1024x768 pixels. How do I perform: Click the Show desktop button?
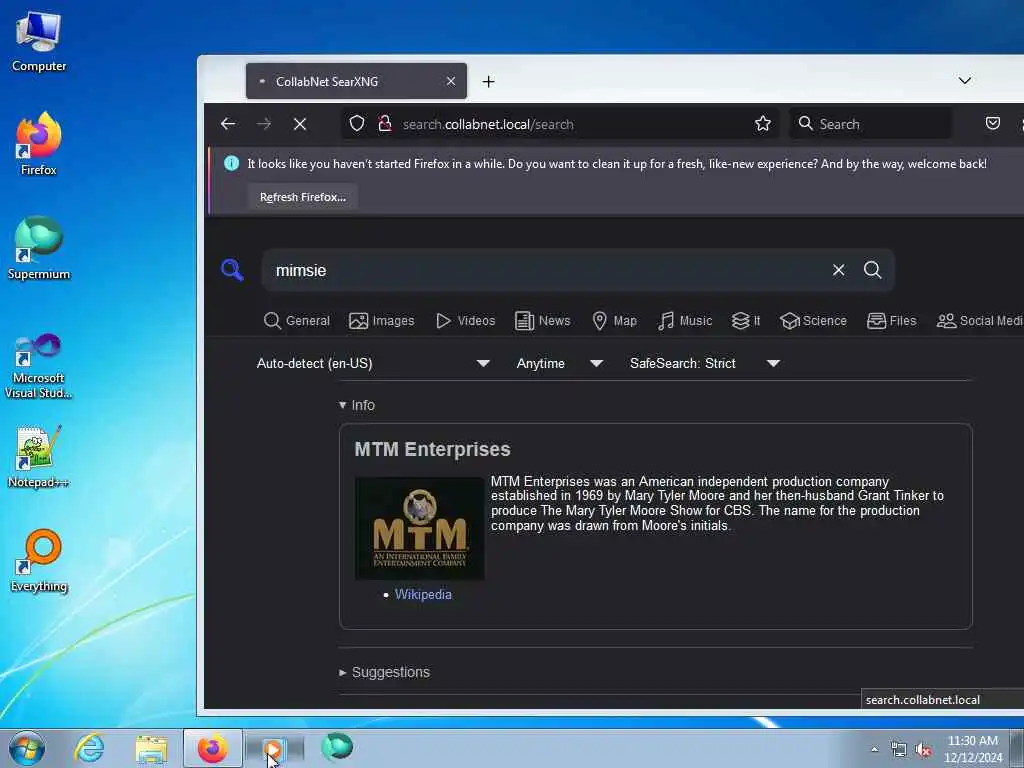click(1017, 748)
